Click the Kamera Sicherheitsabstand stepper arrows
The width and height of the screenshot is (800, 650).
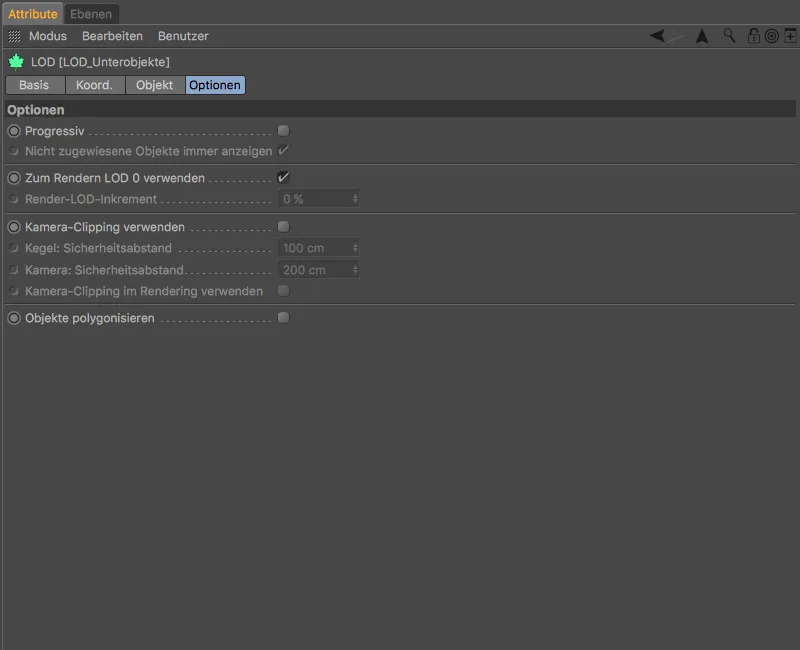[x=355, y=269]
